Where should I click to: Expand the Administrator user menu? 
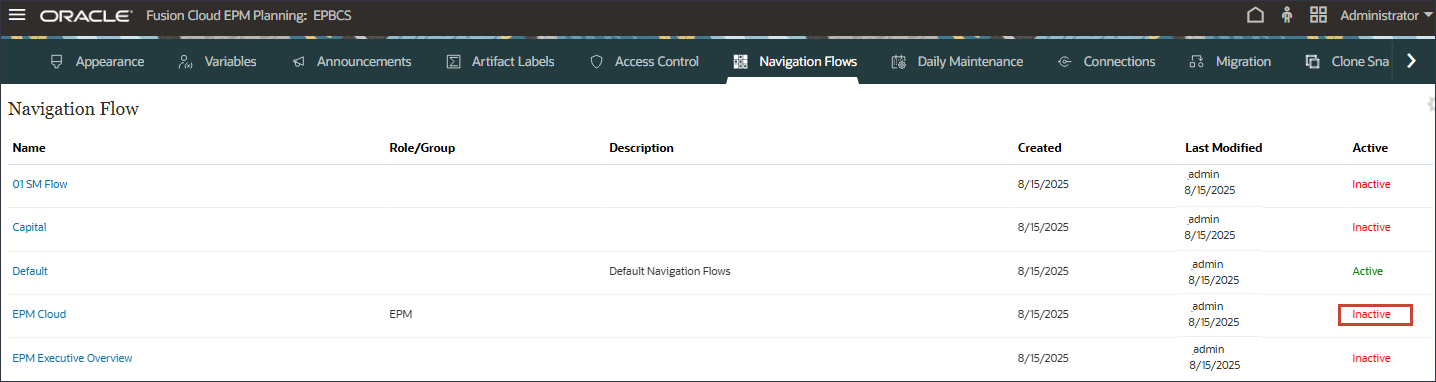tap(1386, 16)
